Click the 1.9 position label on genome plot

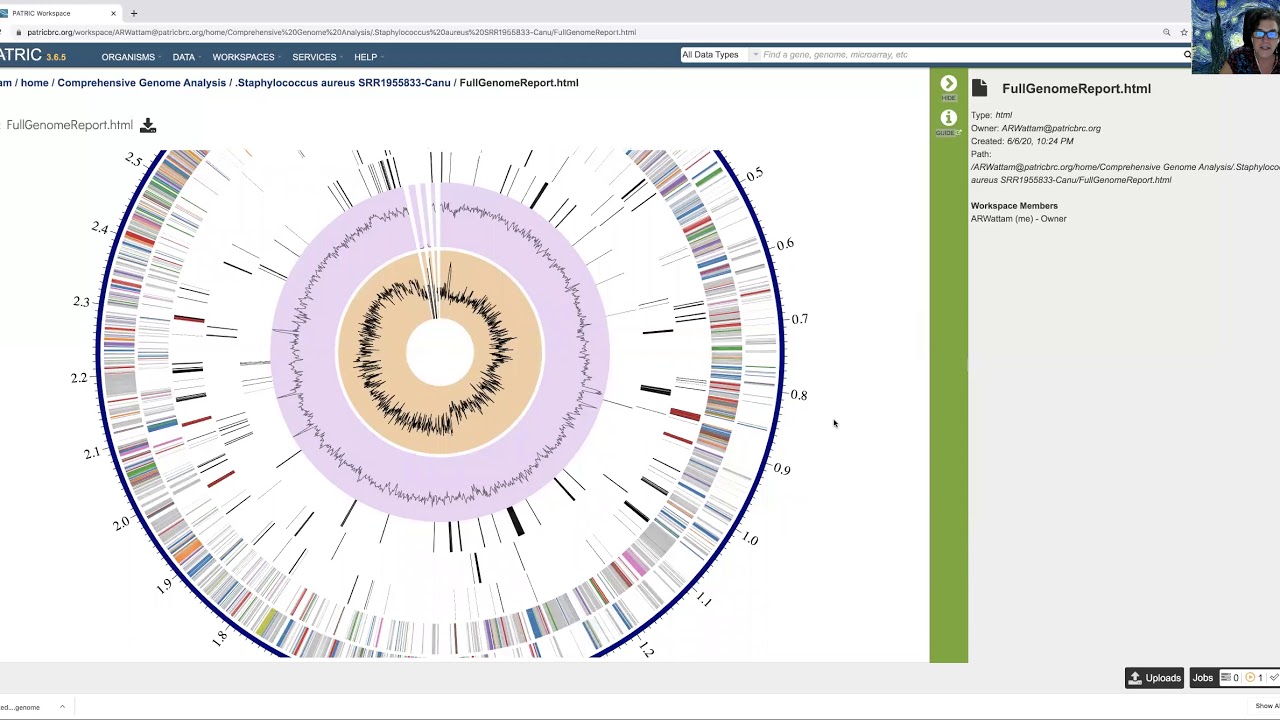164,586
